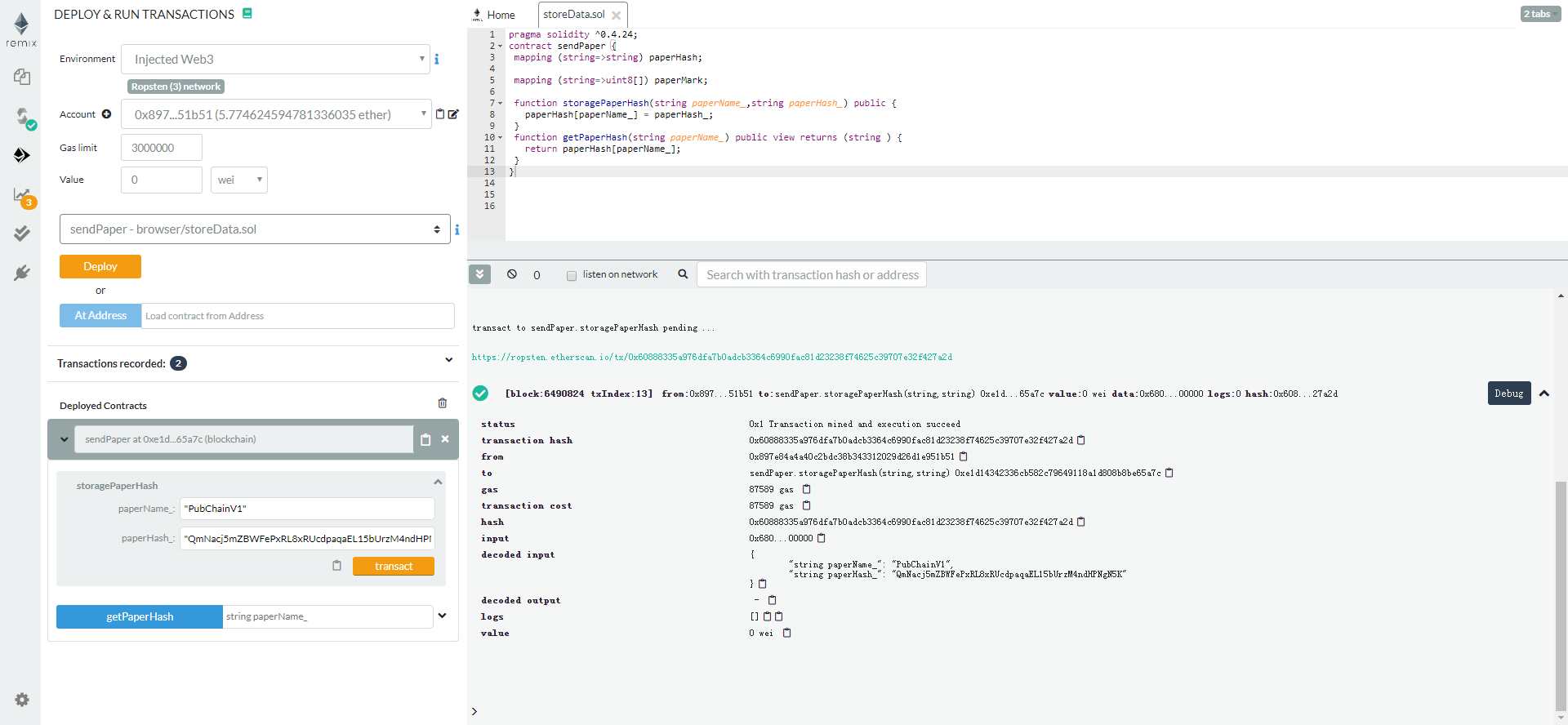Click the search magnifier icon in terminal
This screenshot has height=725, width=1568.
click(x=683, y=274)
